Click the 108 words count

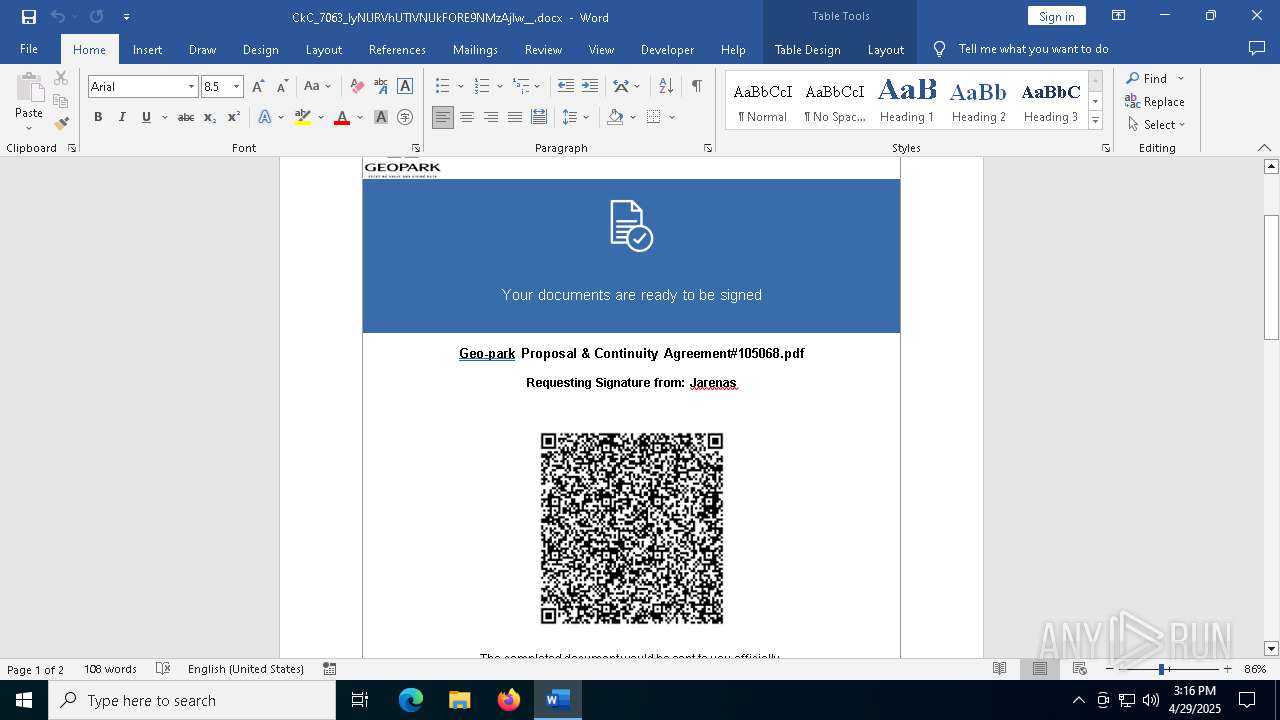(x=110, y=669)
